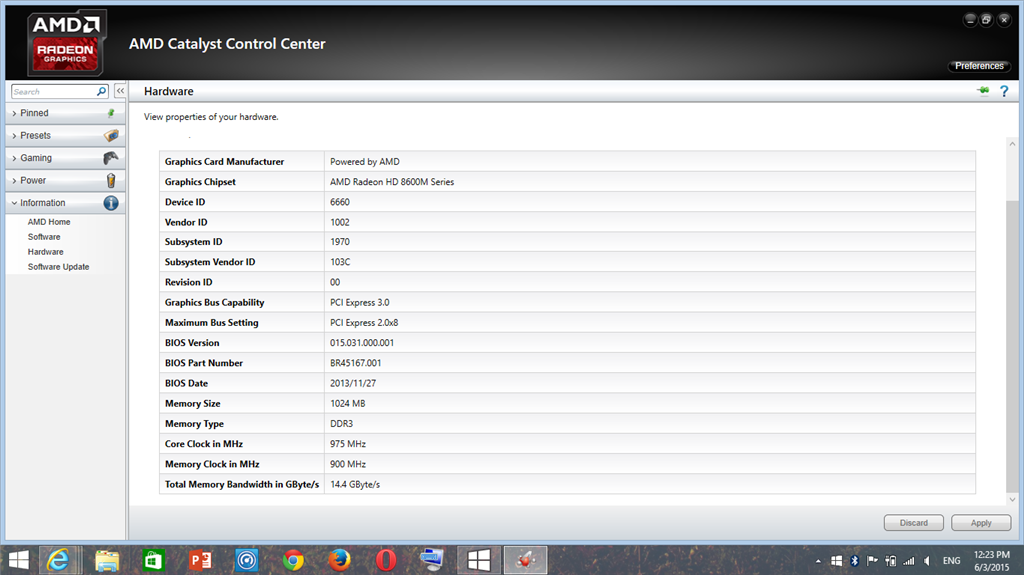Screen dimensions: 1024x575
Task: Click network signal icon in system tray
Action: pos(908,561)
